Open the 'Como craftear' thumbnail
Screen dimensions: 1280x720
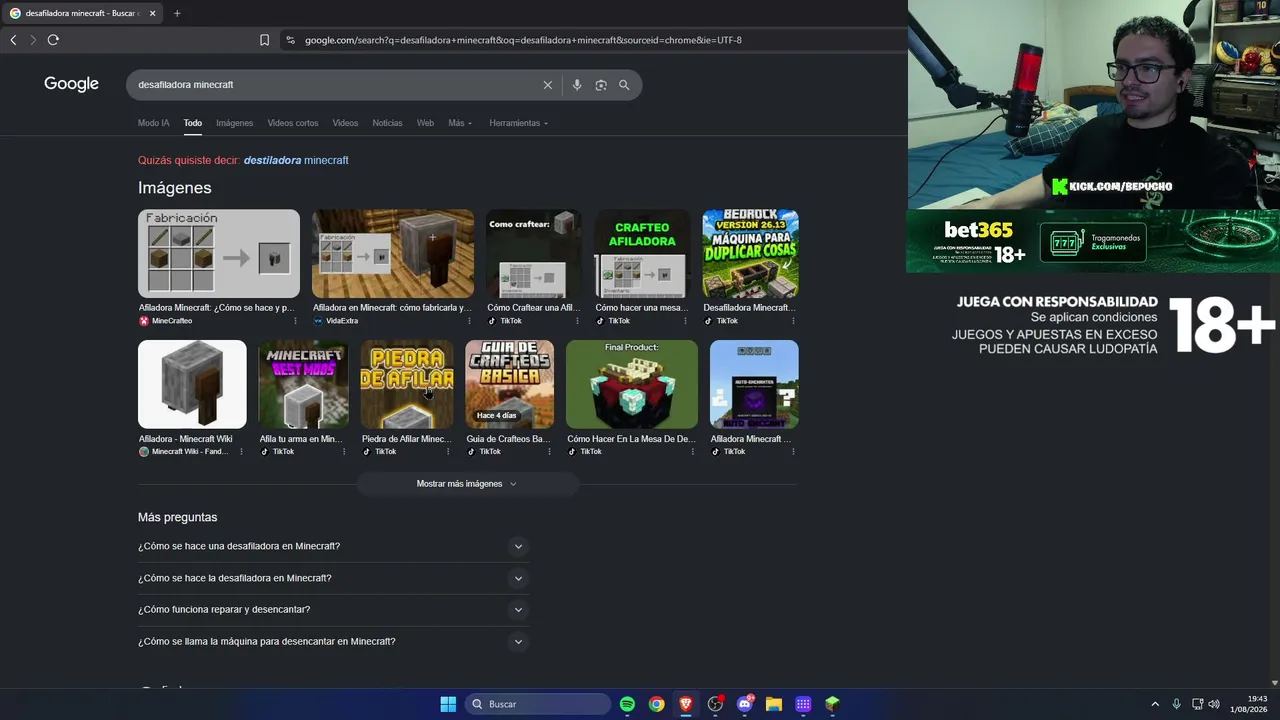[534, 253]
